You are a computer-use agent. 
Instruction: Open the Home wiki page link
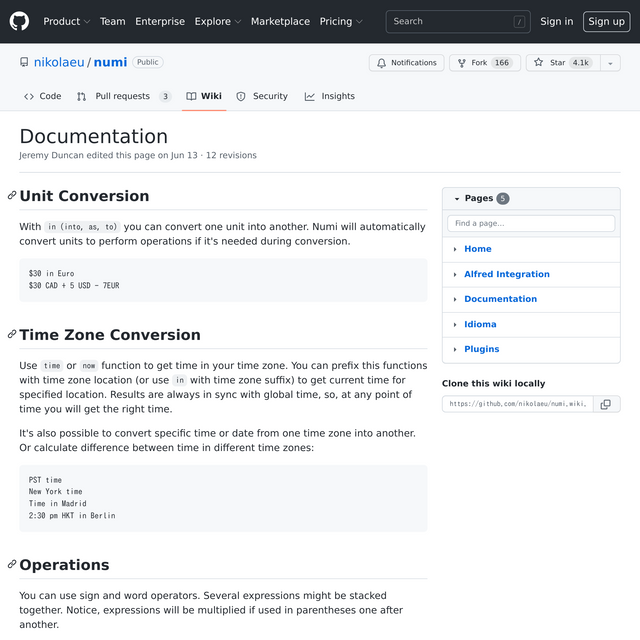(x=478, y=249)
